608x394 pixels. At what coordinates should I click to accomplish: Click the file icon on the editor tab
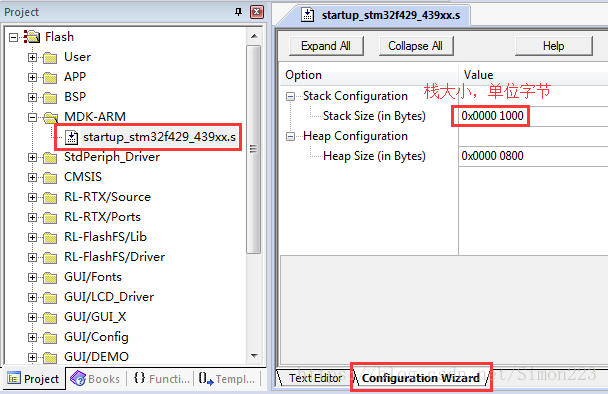(308, 15)
